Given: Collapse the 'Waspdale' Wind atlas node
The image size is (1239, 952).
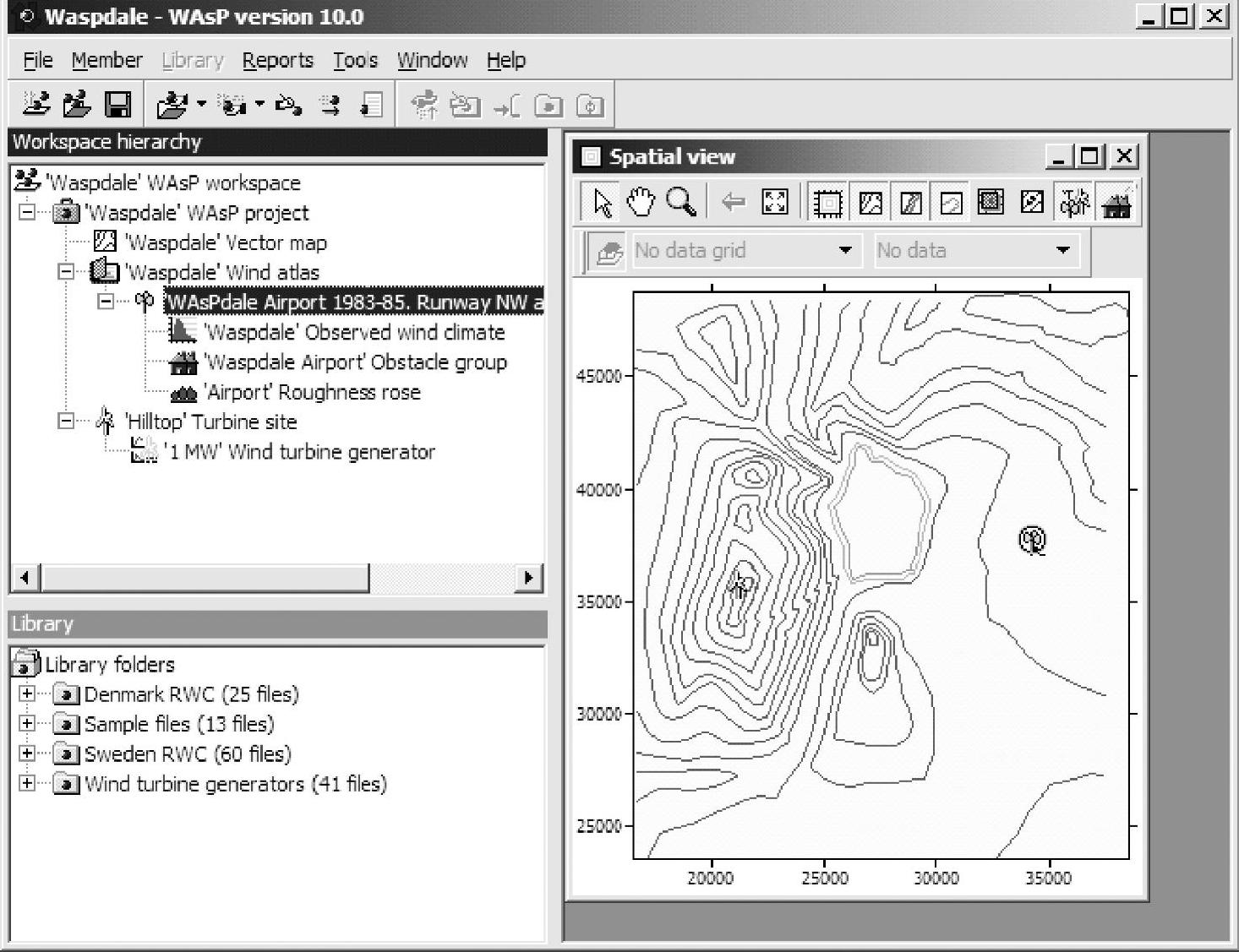Looking at the screenshot, I should pos(66,272).
